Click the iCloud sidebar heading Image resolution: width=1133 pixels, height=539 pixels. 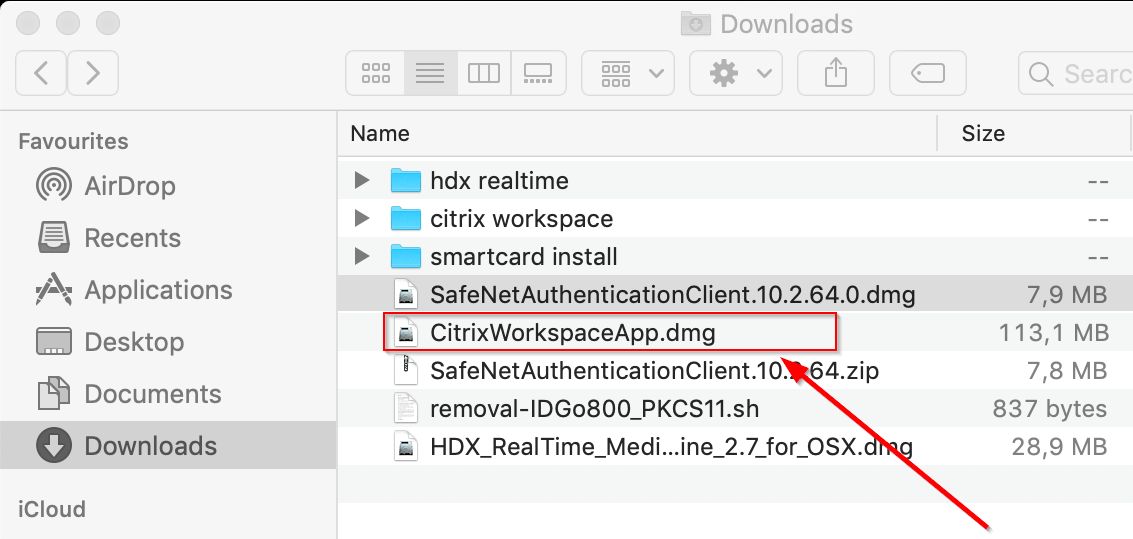coord(52,509)
